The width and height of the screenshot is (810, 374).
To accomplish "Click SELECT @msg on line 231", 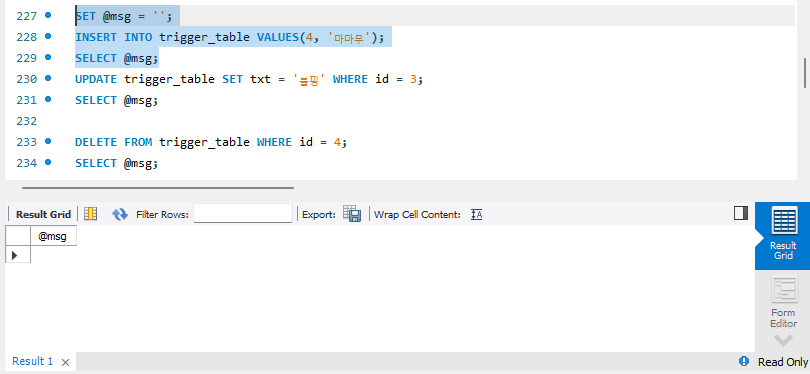I will (116, 100).
